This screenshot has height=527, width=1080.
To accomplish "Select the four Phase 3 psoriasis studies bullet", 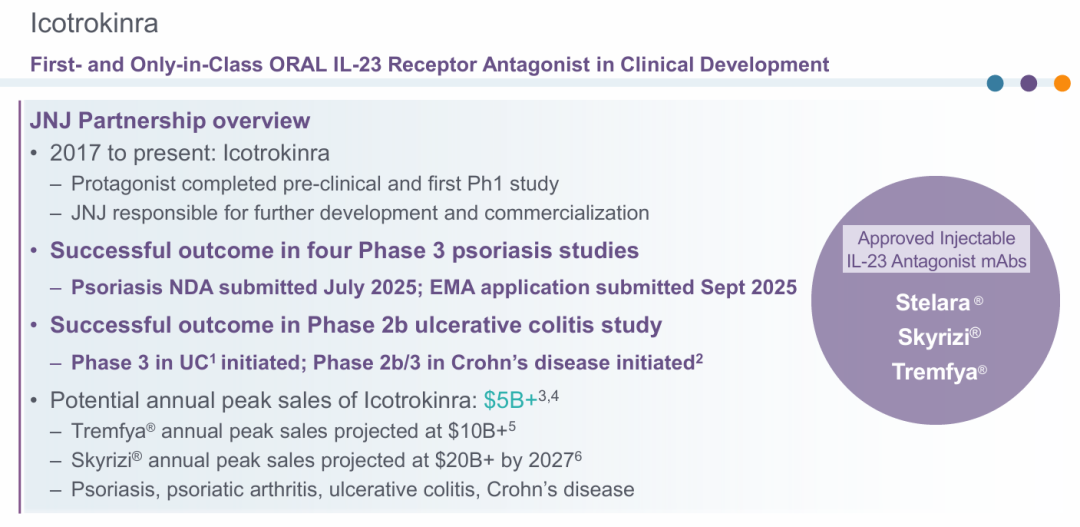I will point(344,250).
